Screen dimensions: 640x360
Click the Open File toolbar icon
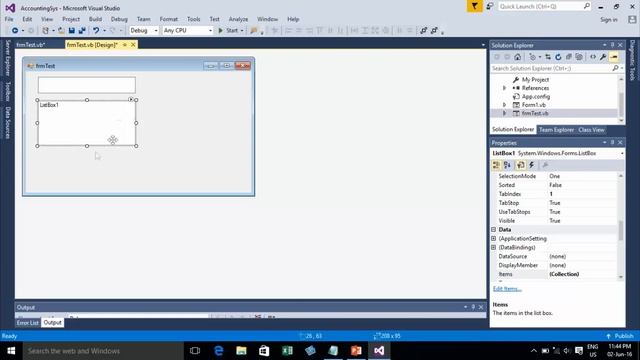pyautogui.click(x=61, y=31)
